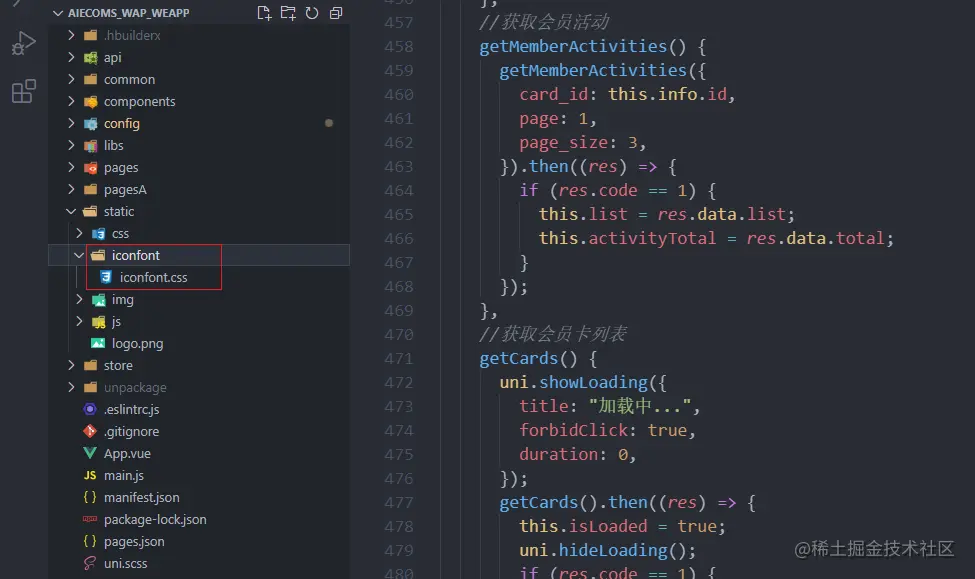This screenshot has height=579, width=975.
Task: Expand the config folder chevron
Action: tap(71, 123)
